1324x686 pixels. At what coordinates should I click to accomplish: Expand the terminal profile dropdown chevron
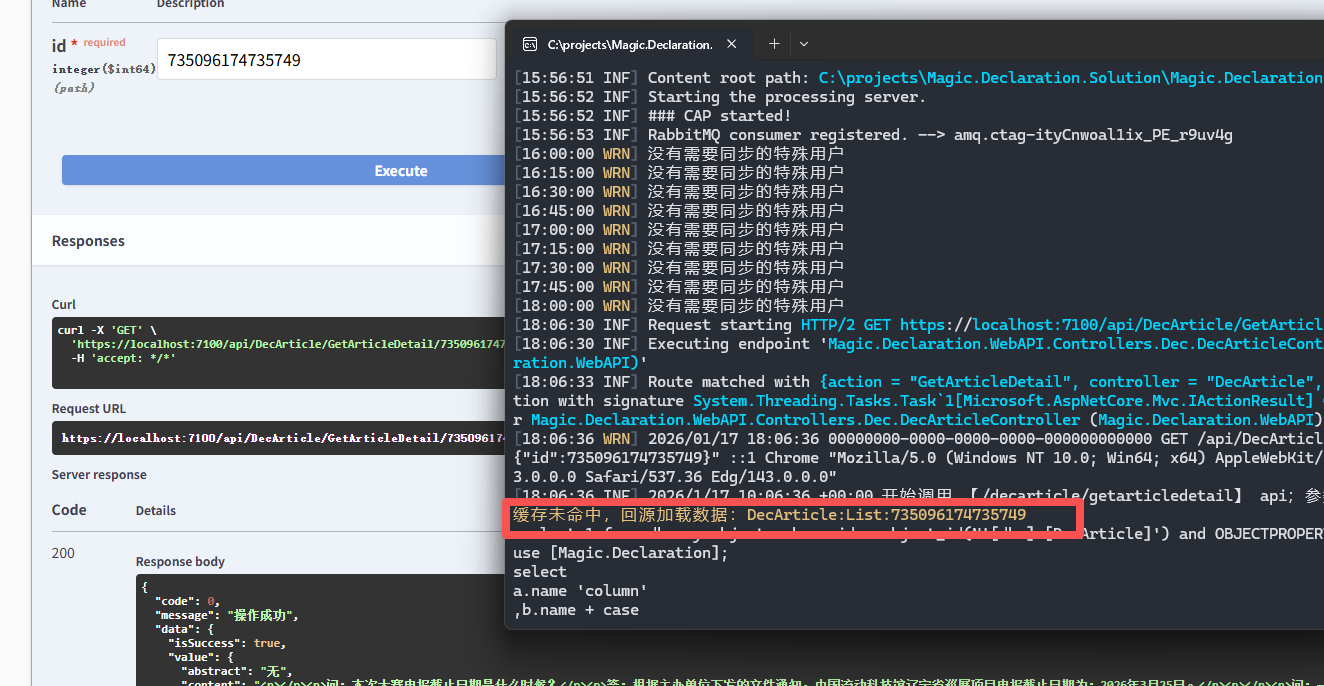[803, 44]
